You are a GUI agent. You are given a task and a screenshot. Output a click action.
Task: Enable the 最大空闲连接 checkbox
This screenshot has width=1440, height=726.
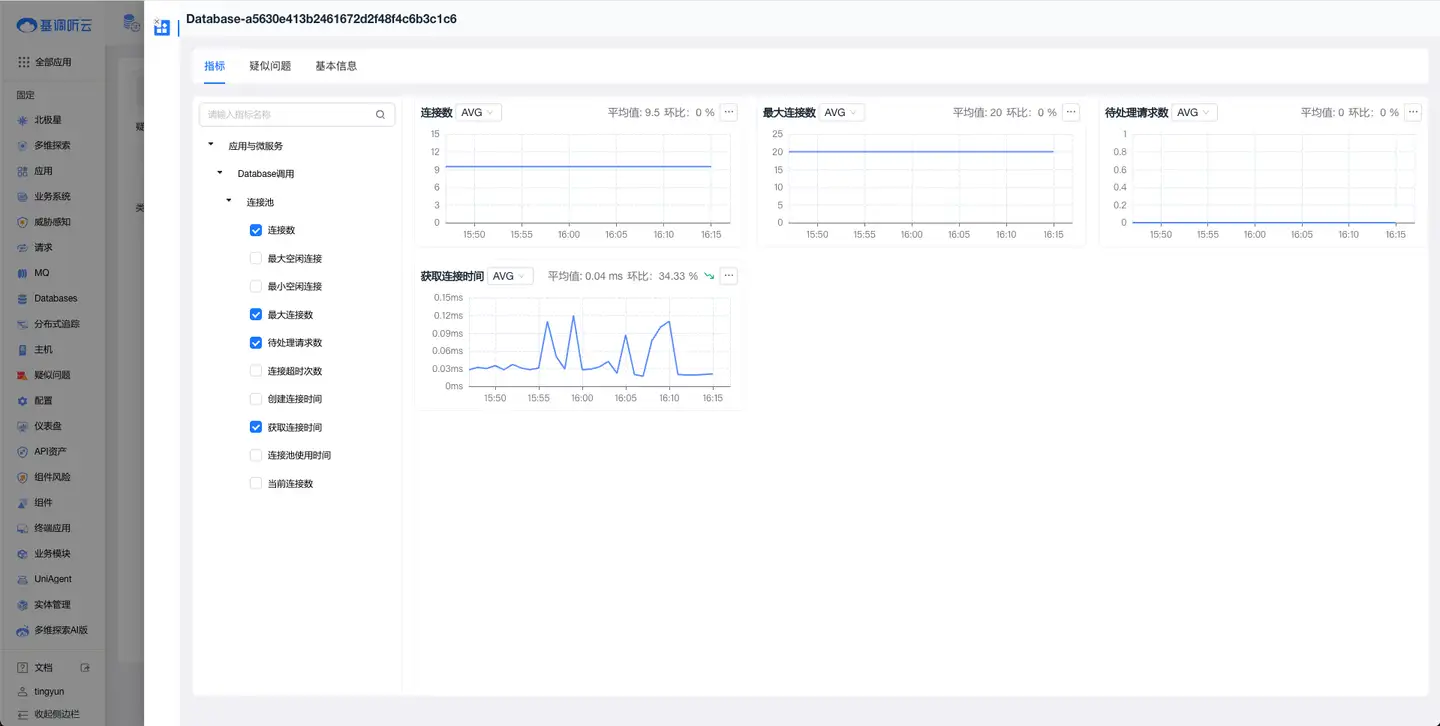[x=256, y=259]
